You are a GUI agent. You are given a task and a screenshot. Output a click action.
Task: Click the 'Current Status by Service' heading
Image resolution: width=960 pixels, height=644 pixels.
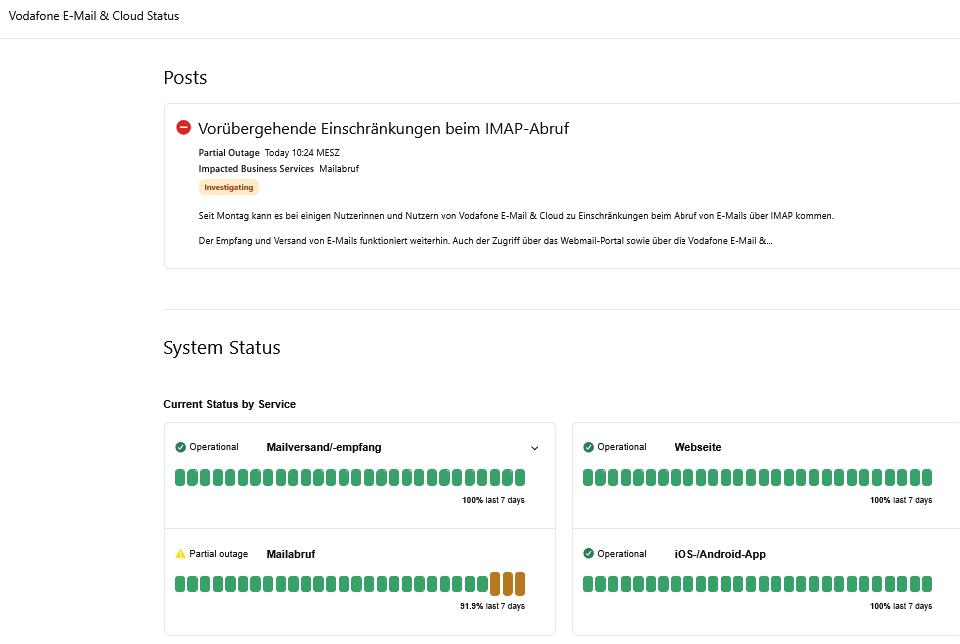[x=230, y=404]
